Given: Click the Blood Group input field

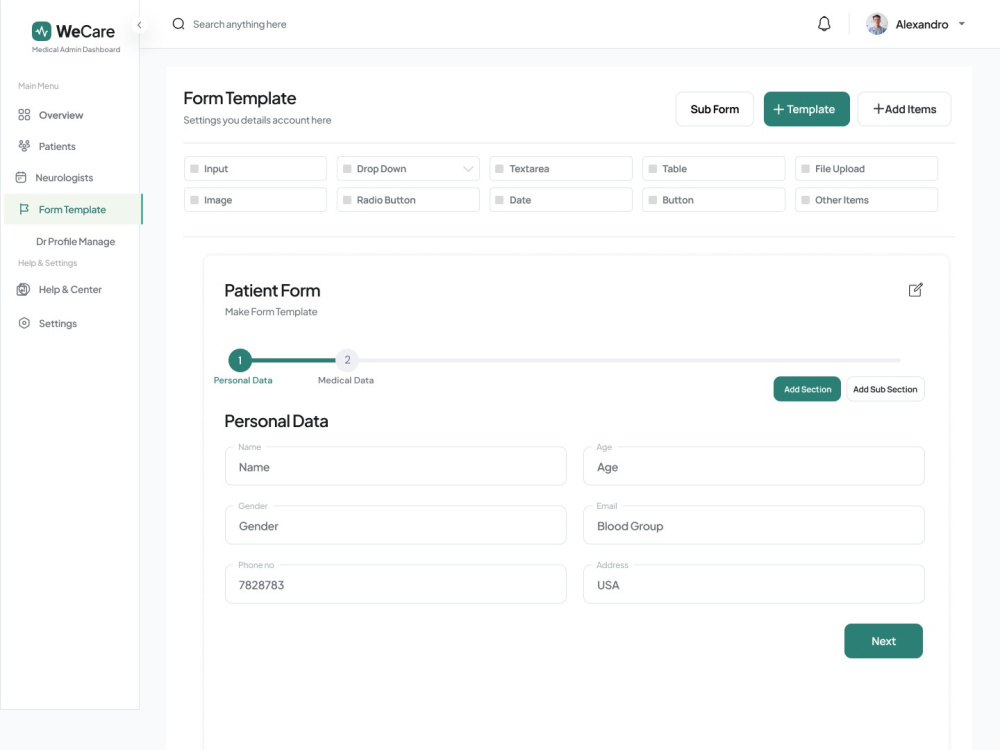Looking at the screenshot, I should (754, 526).
